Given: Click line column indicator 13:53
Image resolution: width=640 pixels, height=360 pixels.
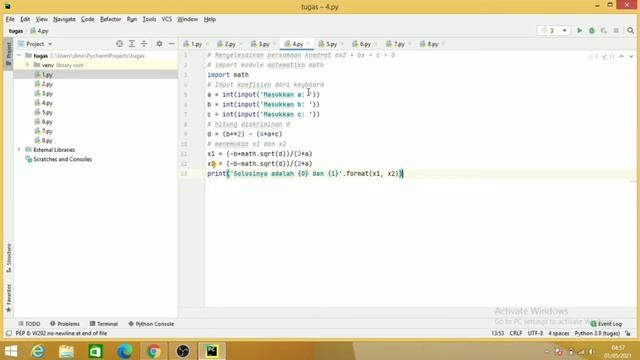Looking at the screenshot, I should click(x=498, y=333).
